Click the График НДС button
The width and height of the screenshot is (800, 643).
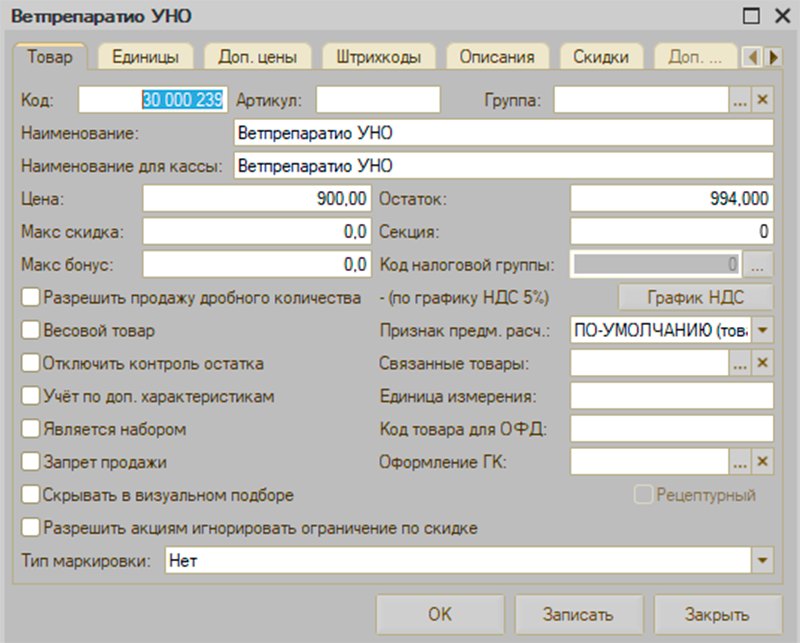coord(696,297)
